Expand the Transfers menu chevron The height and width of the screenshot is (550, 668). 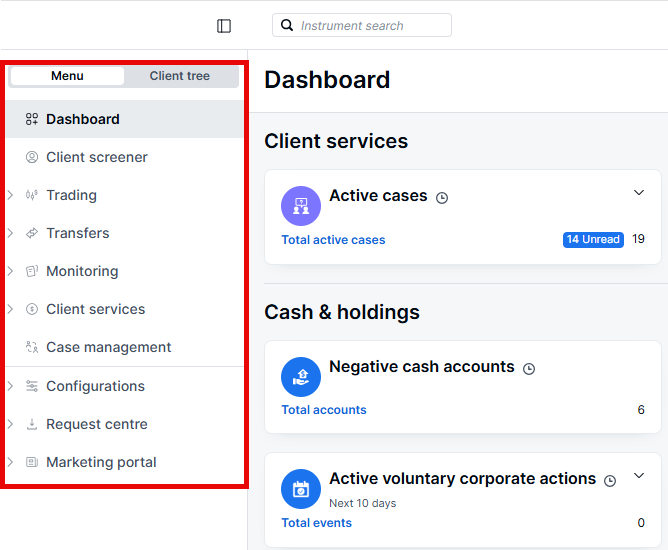(10, 233)
